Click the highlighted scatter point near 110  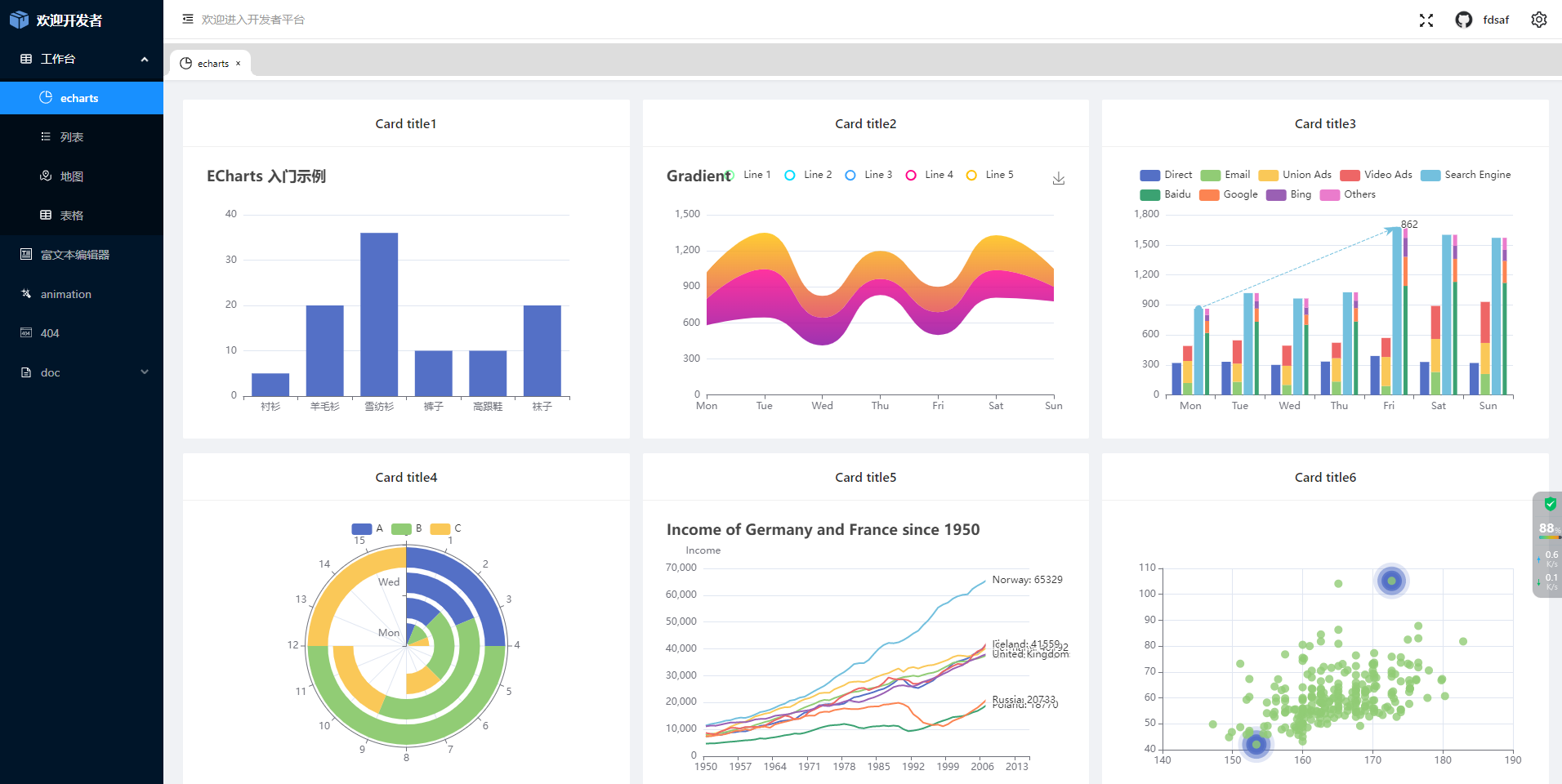1391,581
